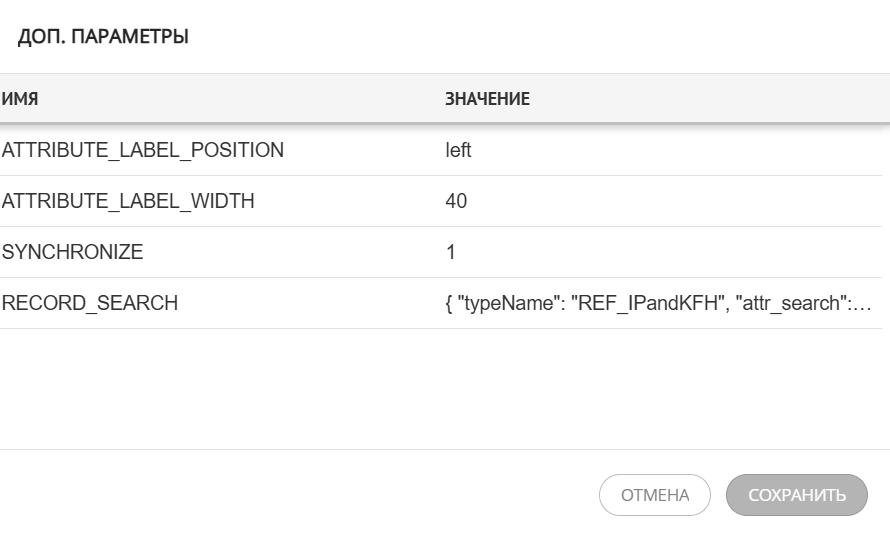The width and height of the screenshot is (890, 537).
Task: Edit the 'left' value cell
Action: 458,151
